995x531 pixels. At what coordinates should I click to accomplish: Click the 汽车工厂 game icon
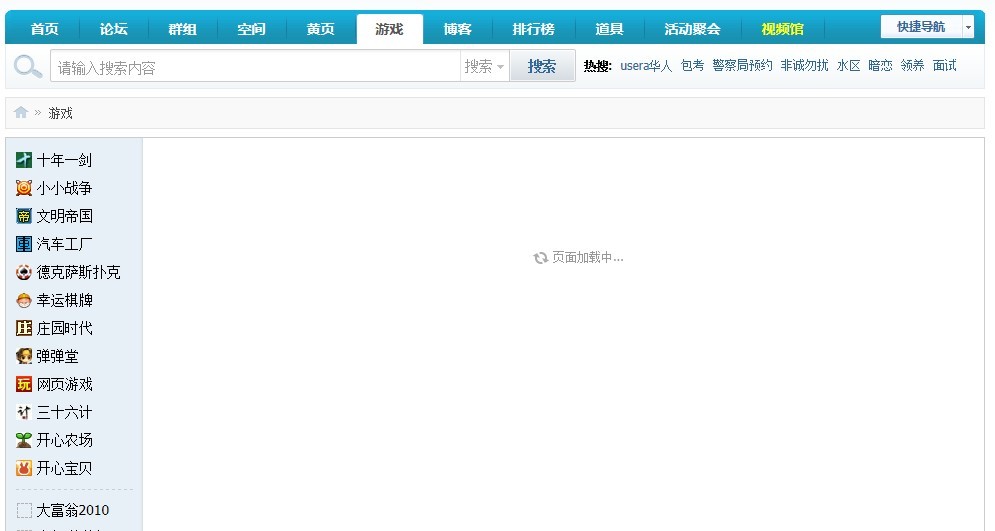click(x=24, y=244)
